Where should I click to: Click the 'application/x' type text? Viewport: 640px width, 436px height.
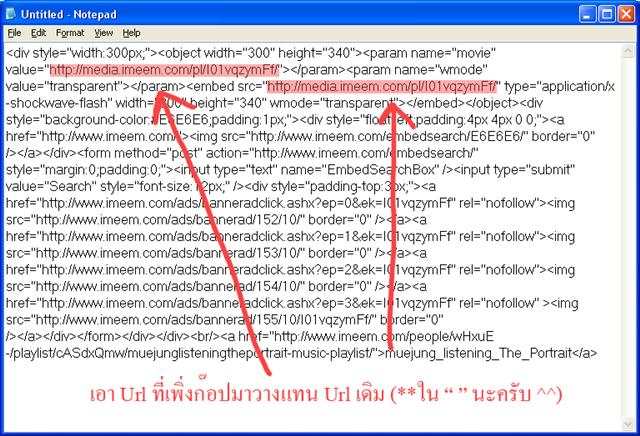tap(578, 87)
